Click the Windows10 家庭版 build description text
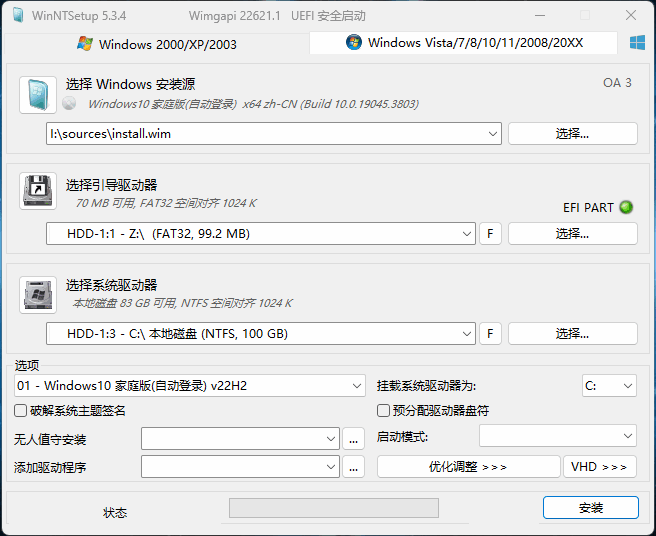This screenshot has height=536, width=656. pos(253,104)
